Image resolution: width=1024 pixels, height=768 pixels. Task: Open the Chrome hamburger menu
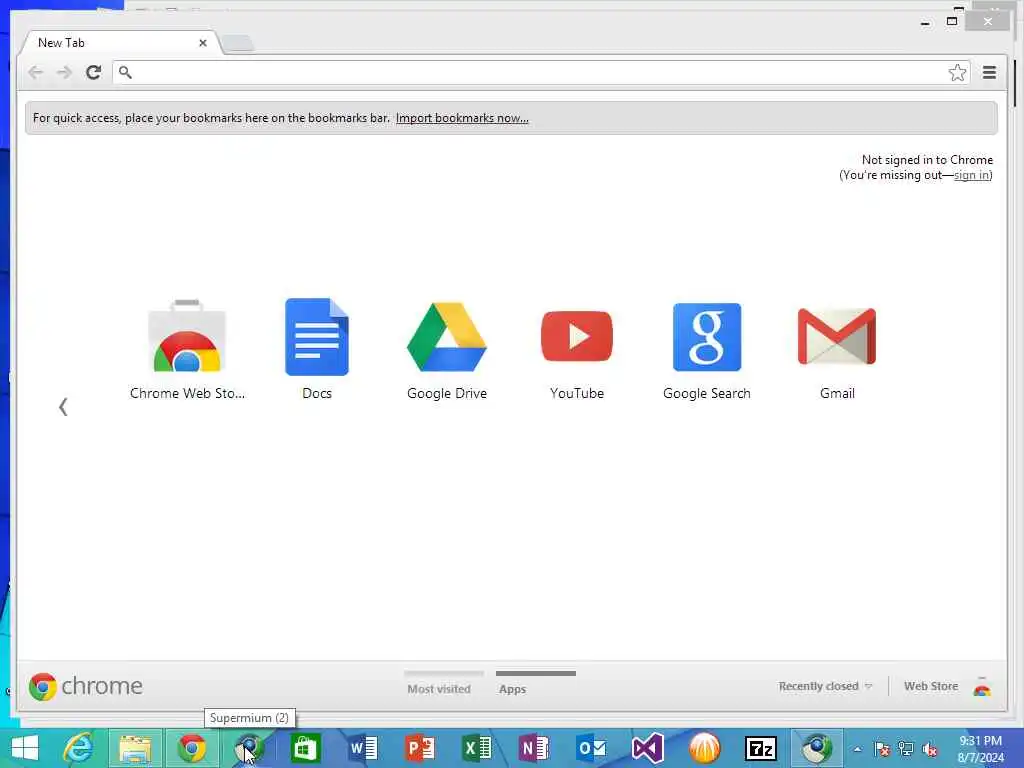click(x=989, y=72)
